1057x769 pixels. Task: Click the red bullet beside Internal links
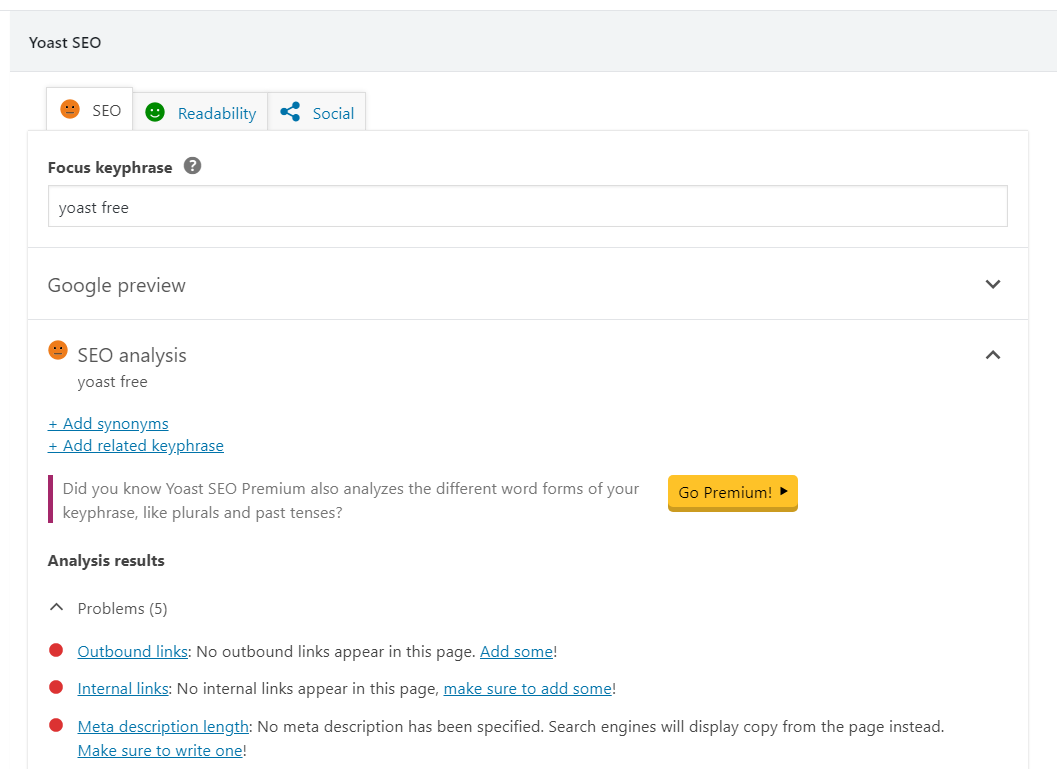click(56, 687)
